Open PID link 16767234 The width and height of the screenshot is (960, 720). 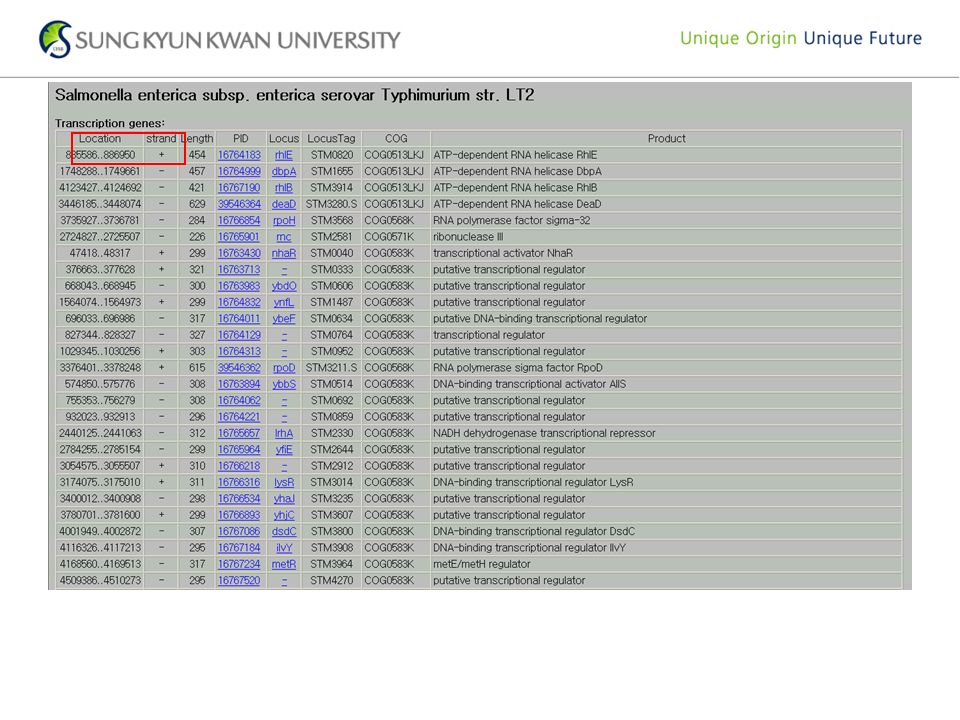click(x=239, y=564)
